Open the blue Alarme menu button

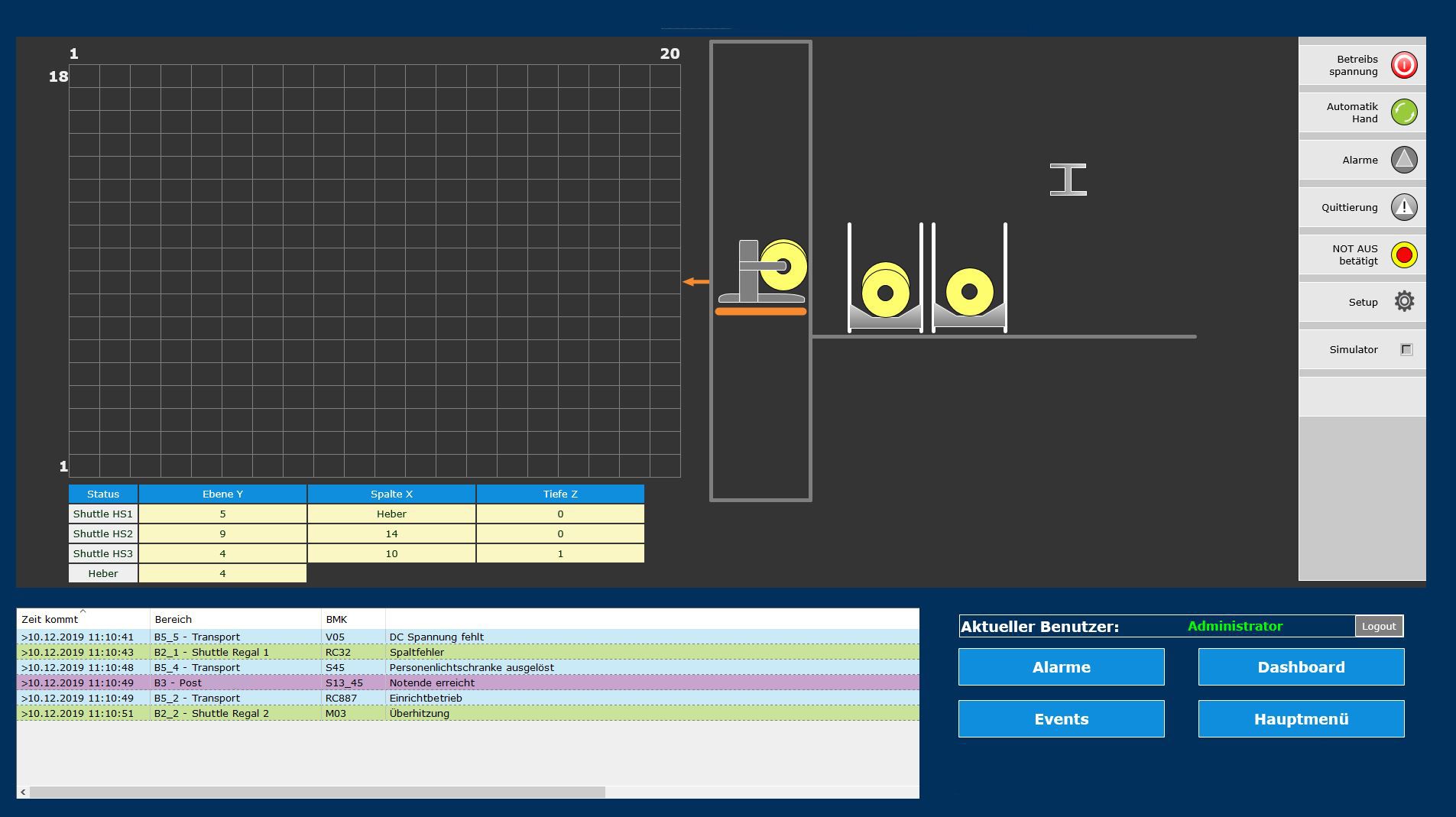(x=1061, y=667)
